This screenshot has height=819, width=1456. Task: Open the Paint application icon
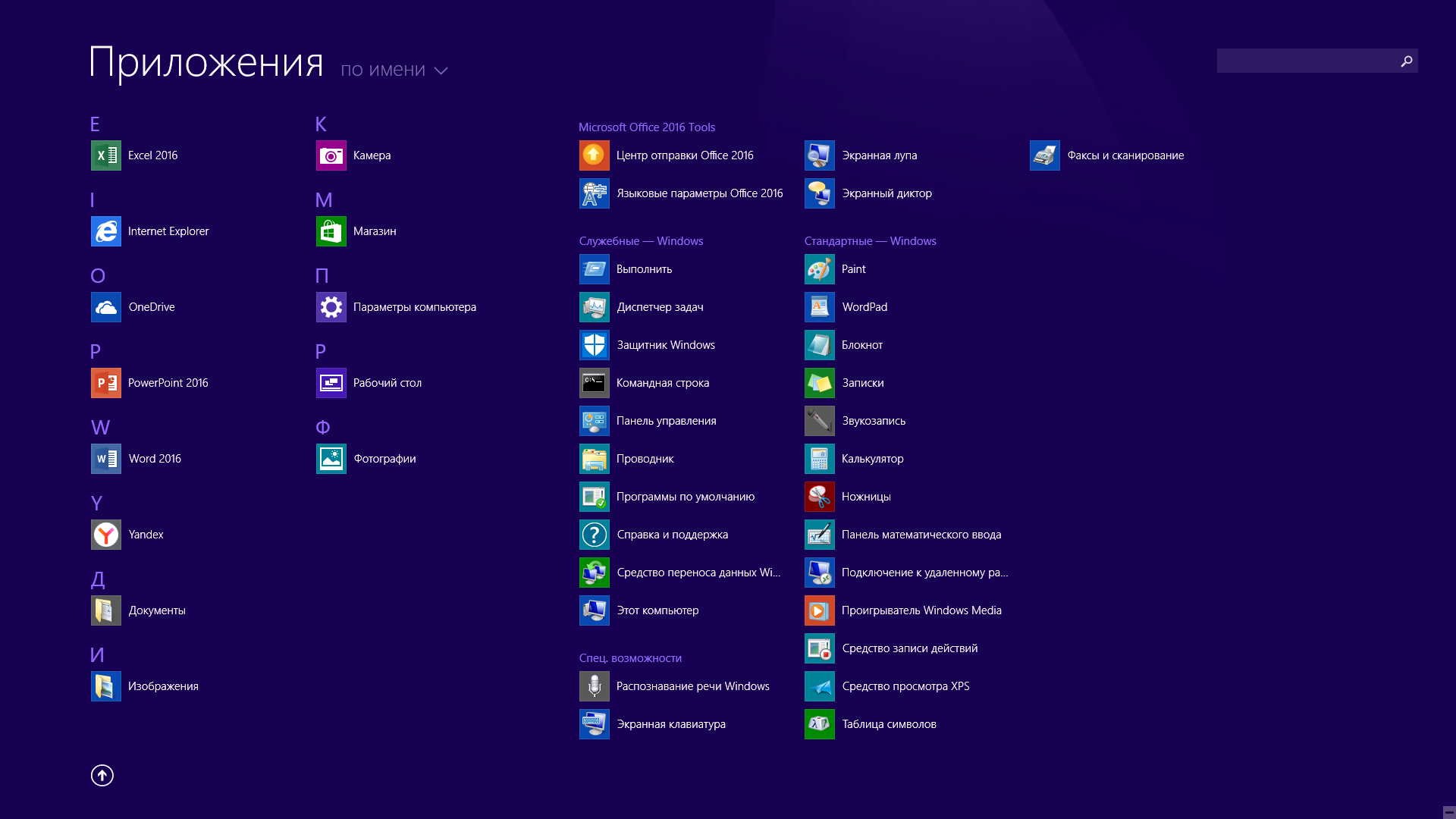pyautogui.click(x=819, y=269)
